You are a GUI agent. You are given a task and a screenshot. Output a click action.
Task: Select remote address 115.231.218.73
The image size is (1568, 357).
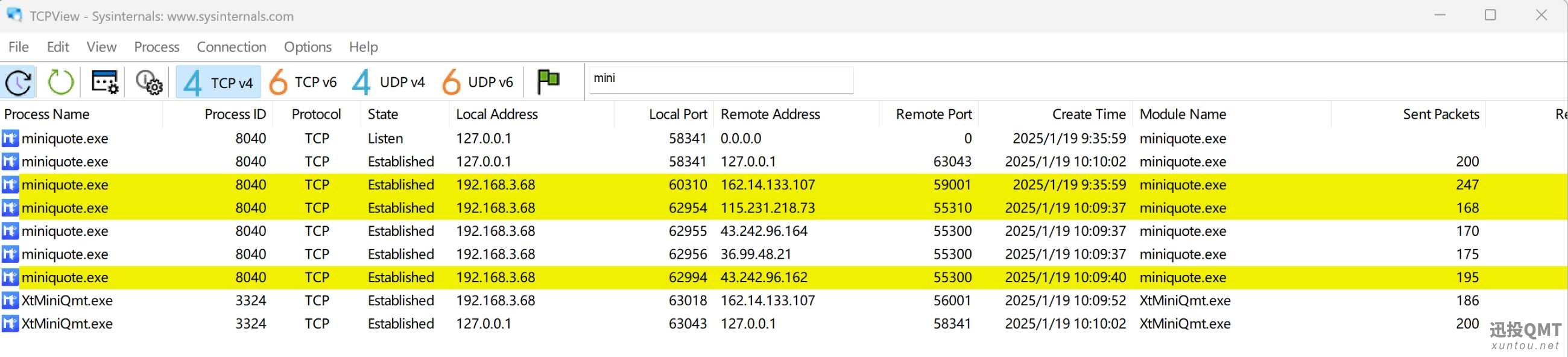click(x=768, y=208)
